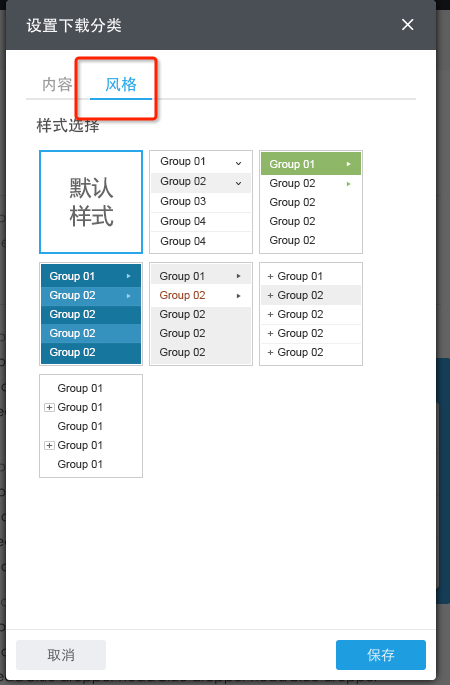The height and width of the screenshot is (685, 450).
Task: Select the 默认样式 thumbnail
Action: point(91,202)
